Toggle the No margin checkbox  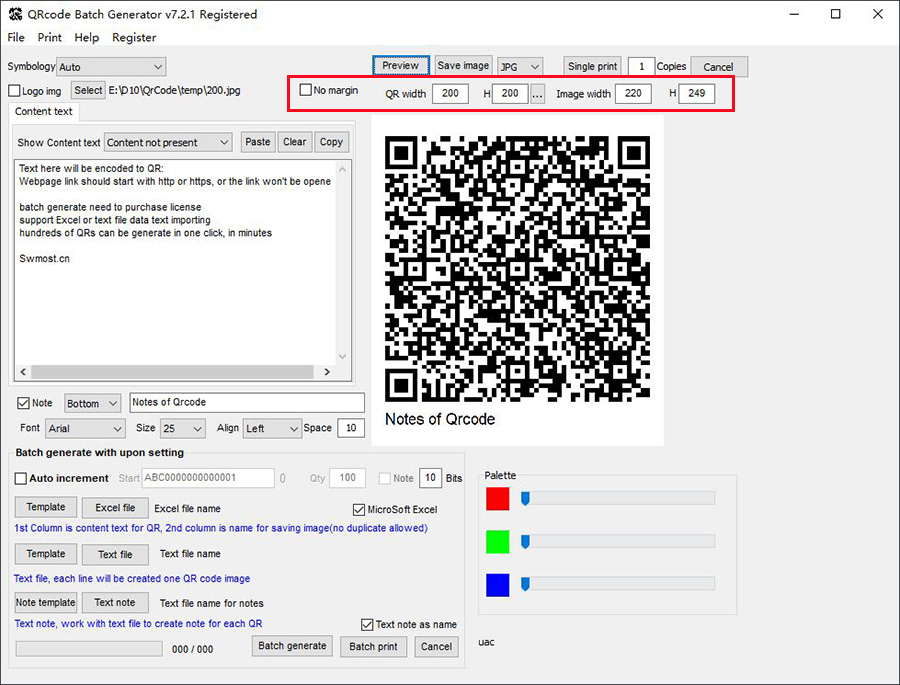[x=306, y=90]
